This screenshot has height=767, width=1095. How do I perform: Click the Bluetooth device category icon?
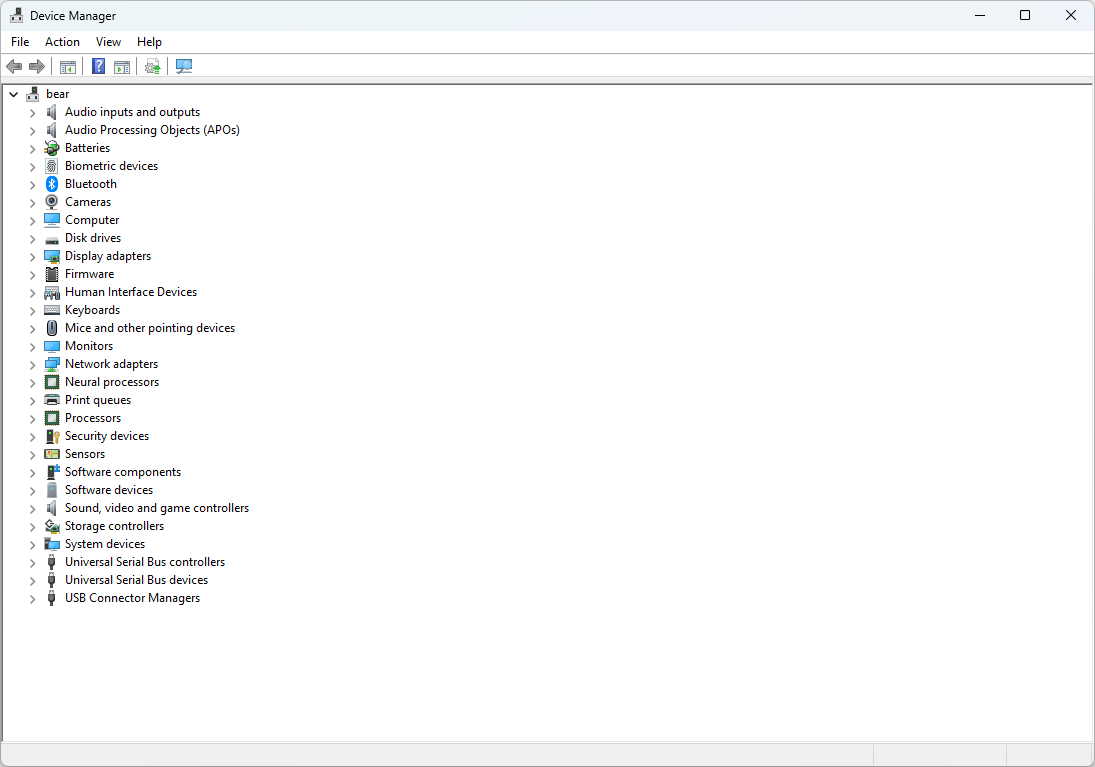click(51, 183)
